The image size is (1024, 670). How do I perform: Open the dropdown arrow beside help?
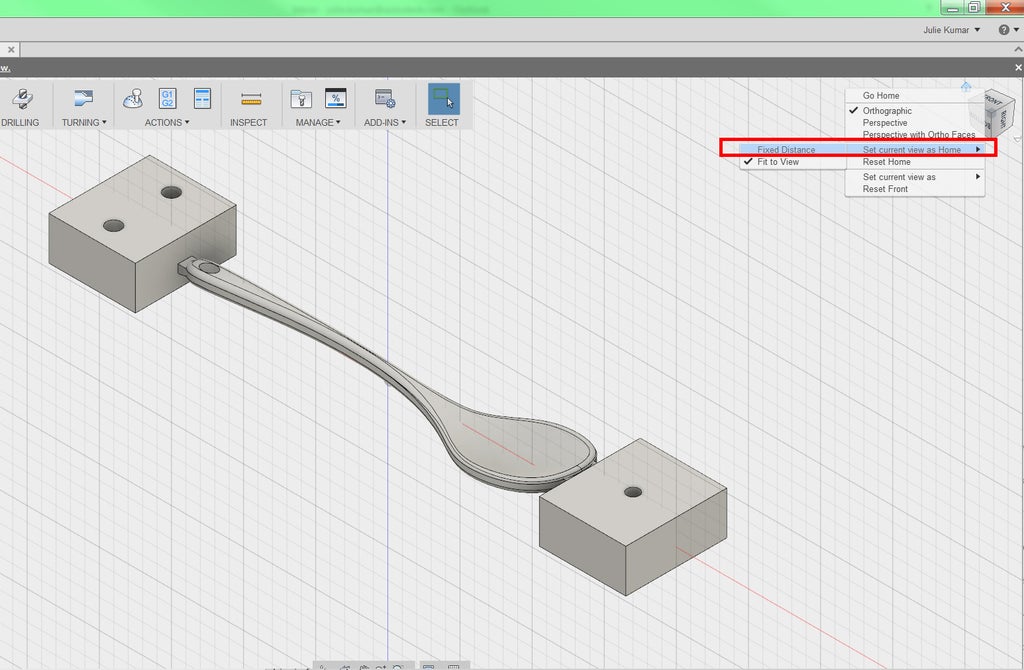(x=1016, y=30)
